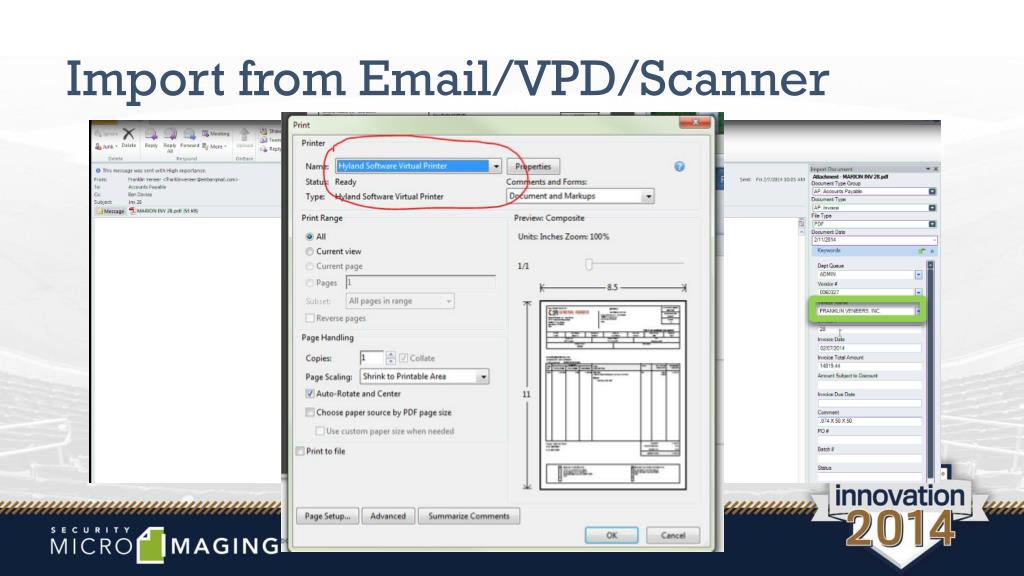Click the Reply All icon in Outlook
1024x576 pixels.
coord(170,139)
